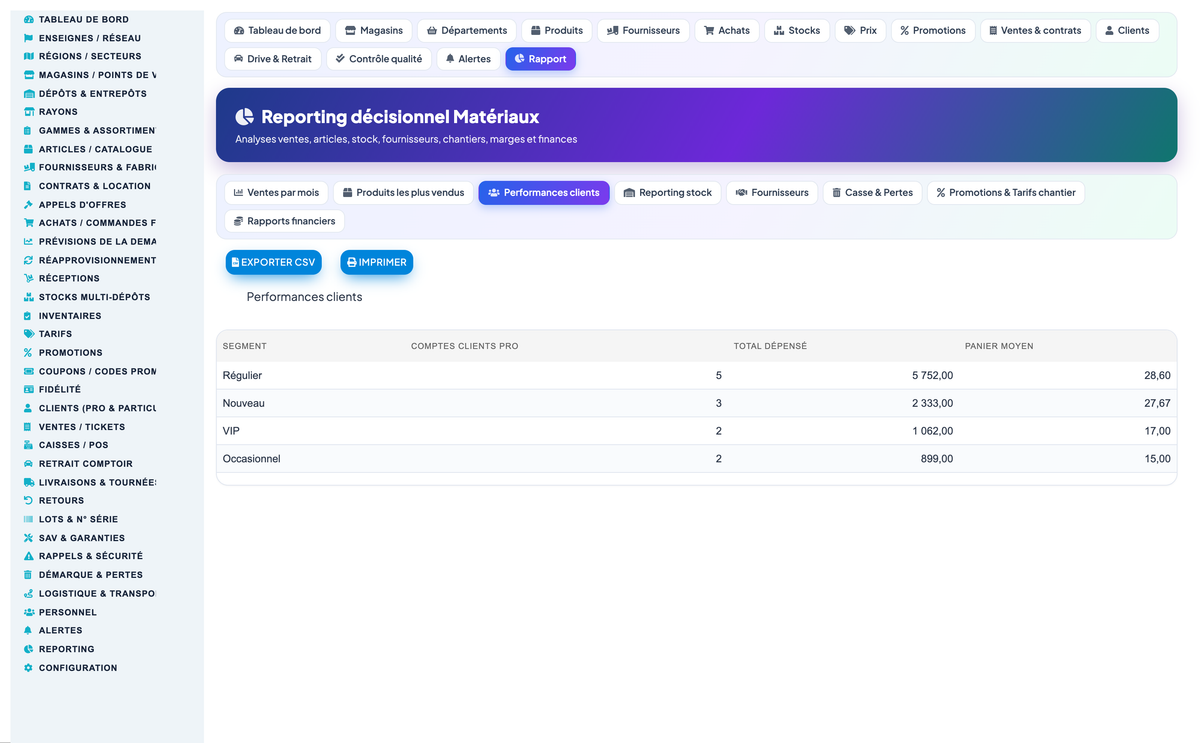Select the Promotions top navigation item
The height and width of the screenshot is (743, 1200).
pos(933,31)
